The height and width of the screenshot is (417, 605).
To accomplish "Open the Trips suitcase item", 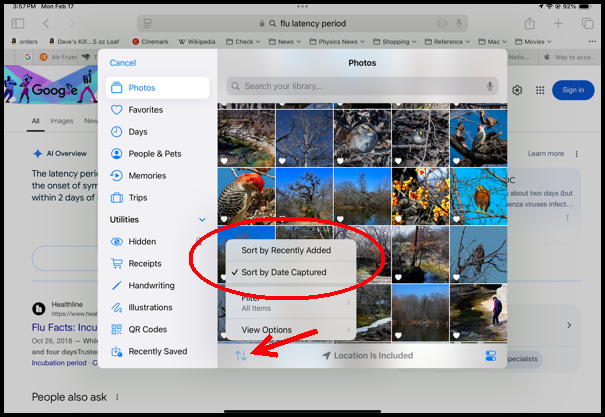I will (157, 198).
